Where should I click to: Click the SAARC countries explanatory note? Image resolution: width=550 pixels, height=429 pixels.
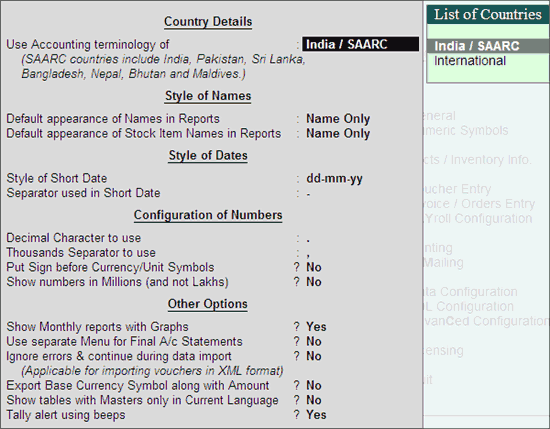point(163,67)
